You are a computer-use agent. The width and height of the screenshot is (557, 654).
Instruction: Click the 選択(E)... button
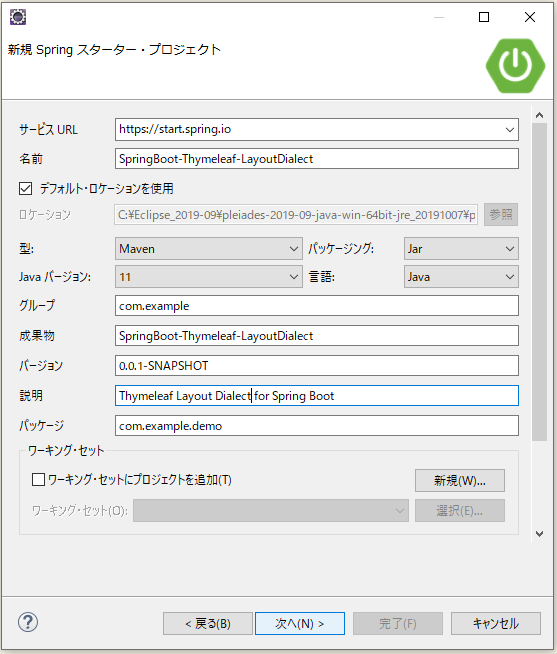(x=460, y=511)
